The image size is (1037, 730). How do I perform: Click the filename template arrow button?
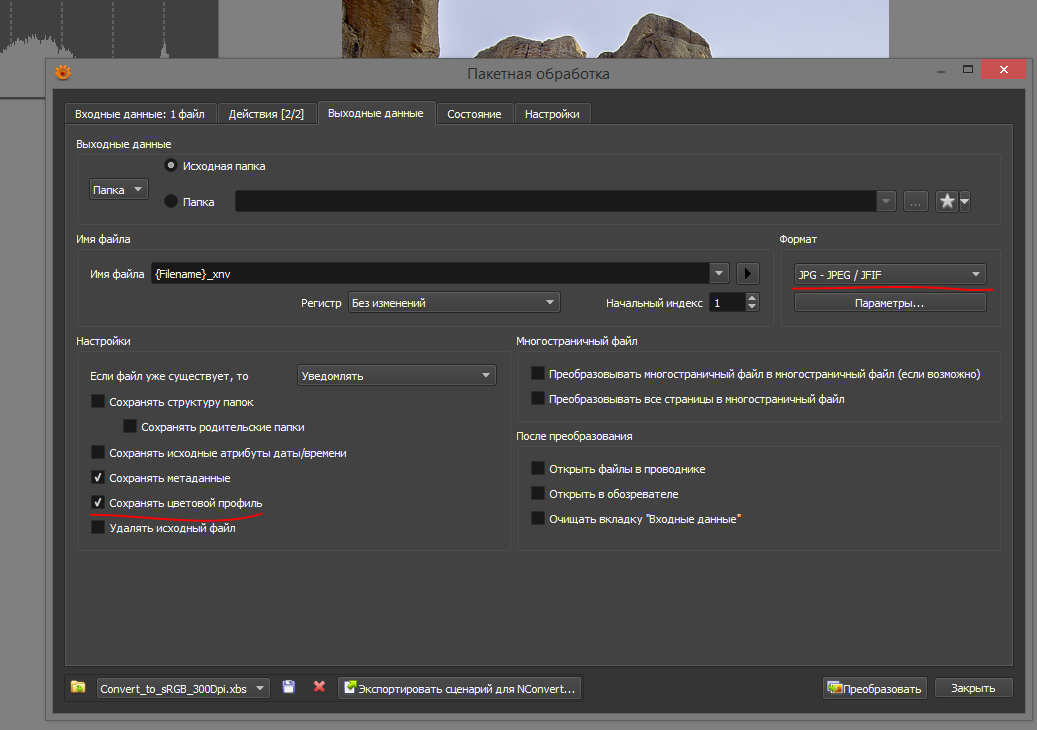tap(748, 274)
